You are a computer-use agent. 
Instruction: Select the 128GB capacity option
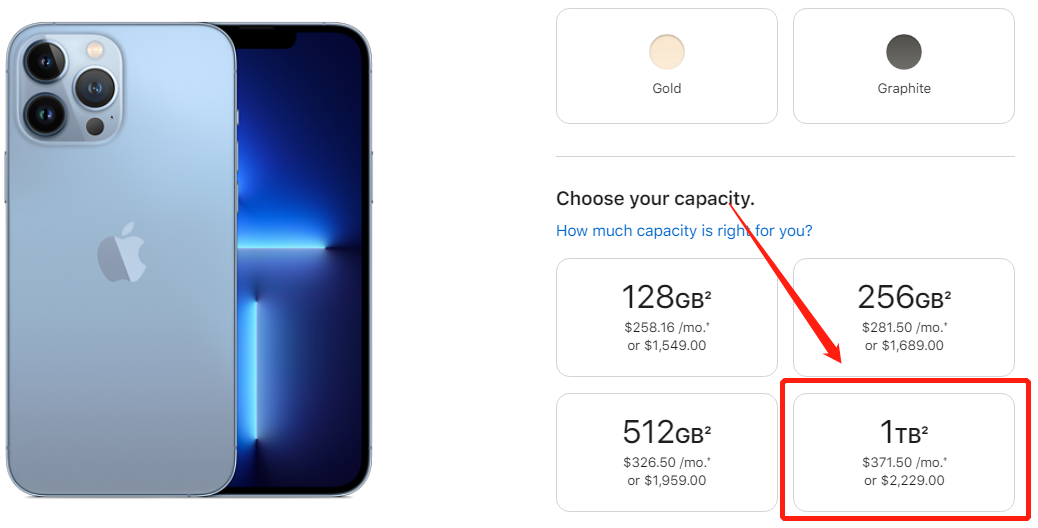point(667,318)
